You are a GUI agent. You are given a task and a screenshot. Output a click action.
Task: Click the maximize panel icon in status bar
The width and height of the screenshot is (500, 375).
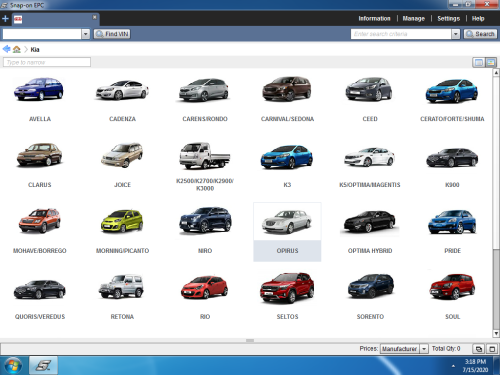point(492,349)
